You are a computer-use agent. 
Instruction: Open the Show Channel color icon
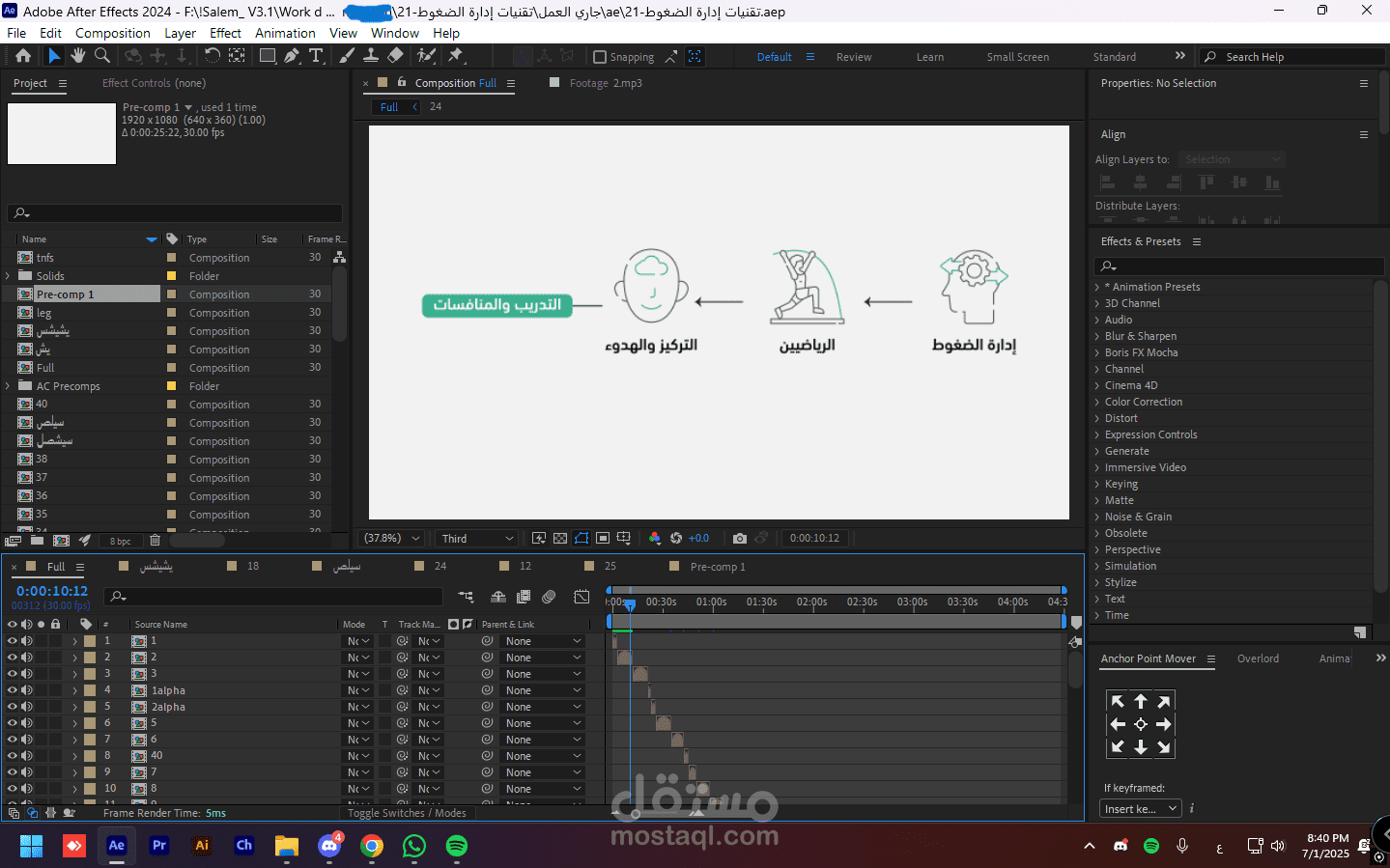click(655, 538)
